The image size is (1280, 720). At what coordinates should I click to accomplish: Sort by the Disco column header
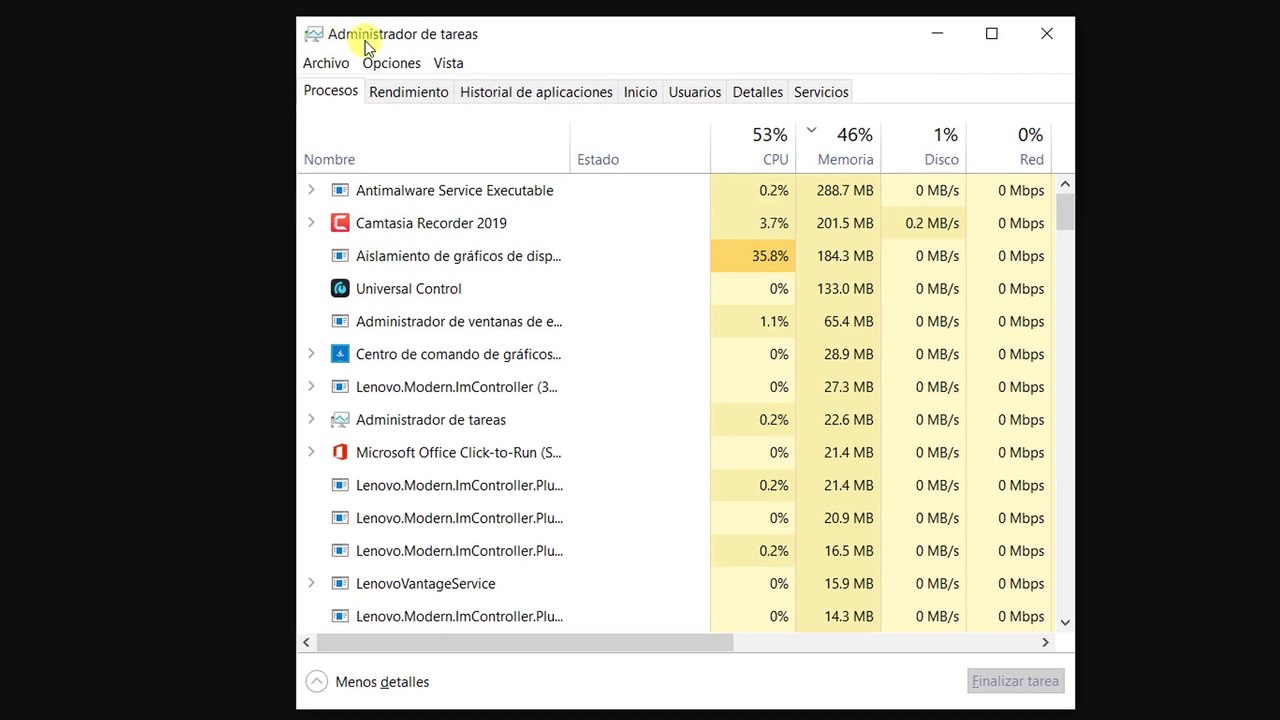coord(923,147)
